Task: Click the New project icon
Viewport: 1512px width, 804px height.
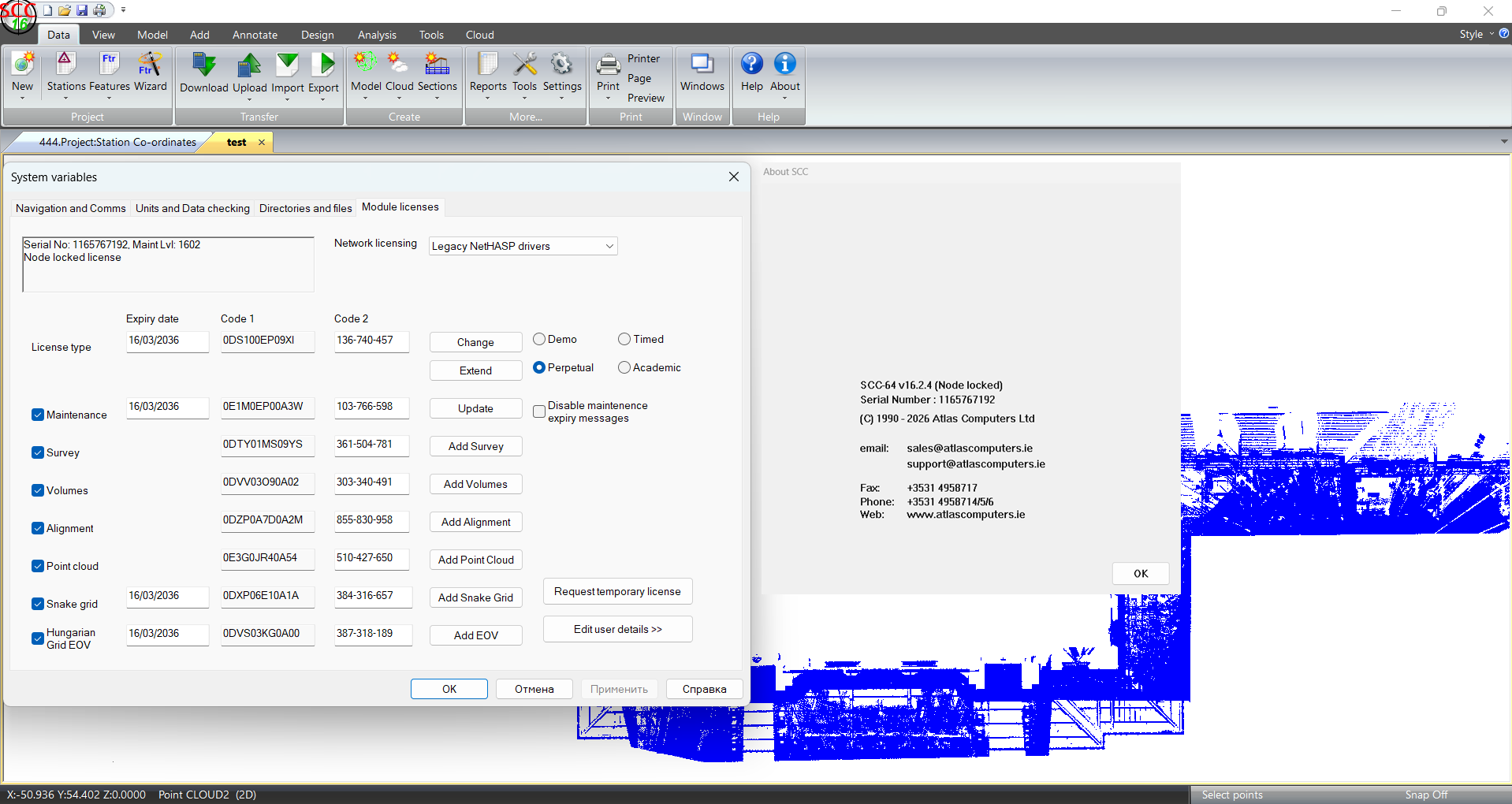Action: click(x=23, y=64)
